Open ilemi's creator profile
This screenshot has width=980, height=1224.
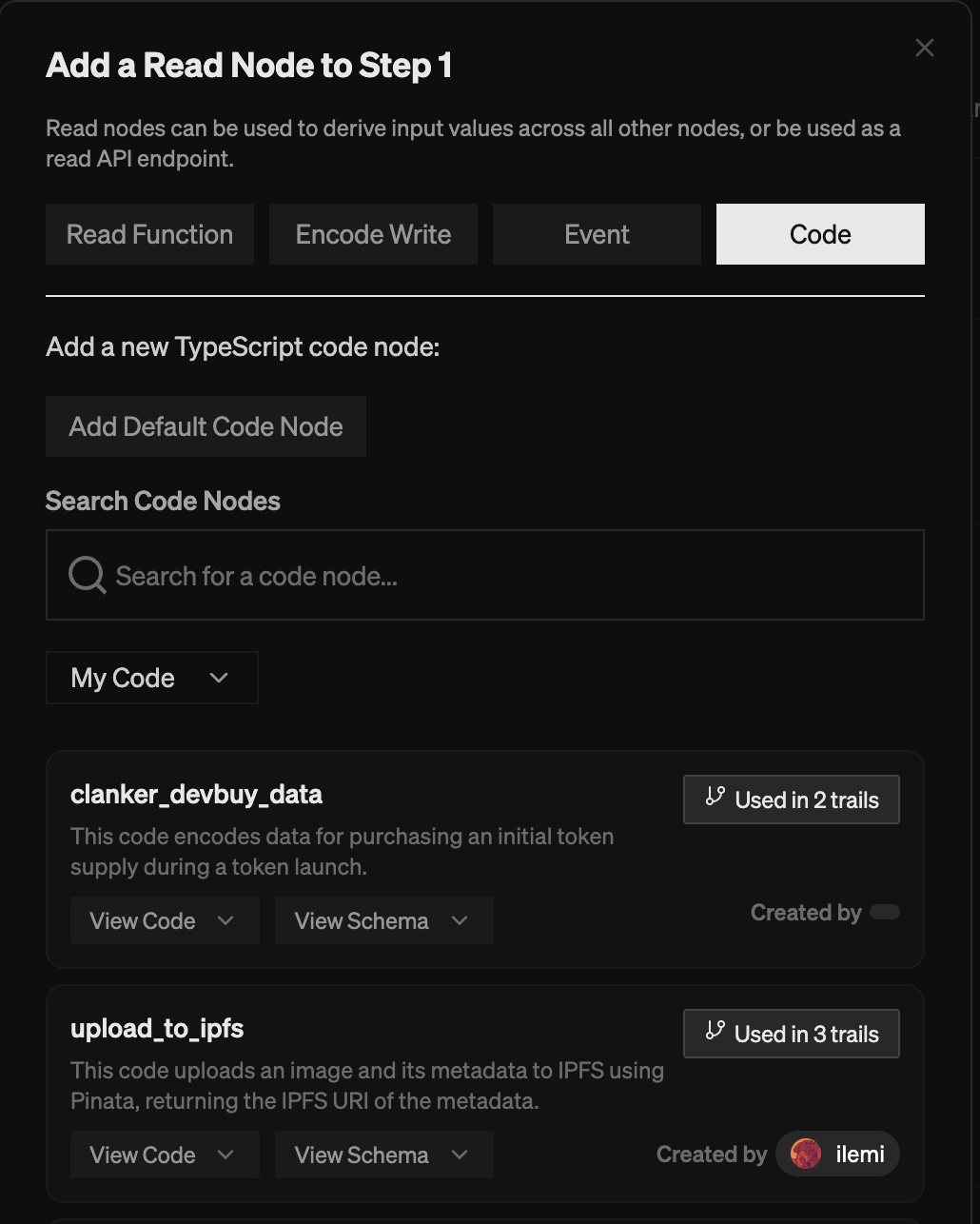(x=837, y=1154)
